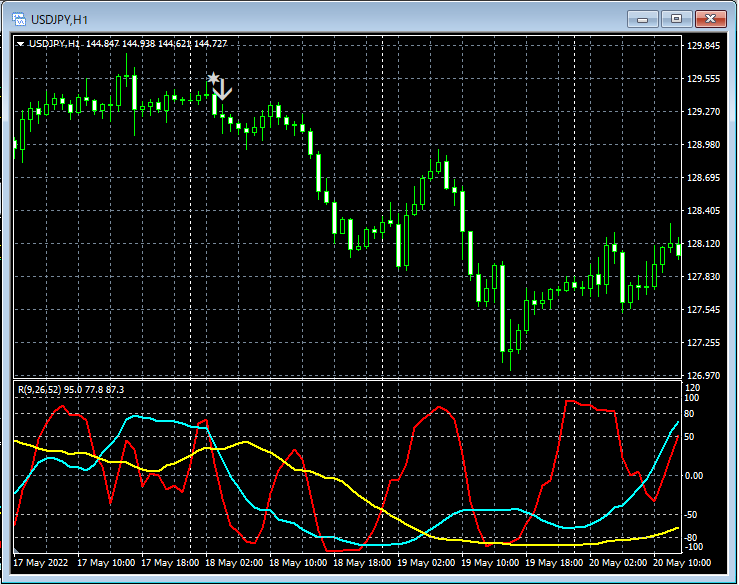Click price level 129.845 on price scale
739x585 pixels.
703,46
